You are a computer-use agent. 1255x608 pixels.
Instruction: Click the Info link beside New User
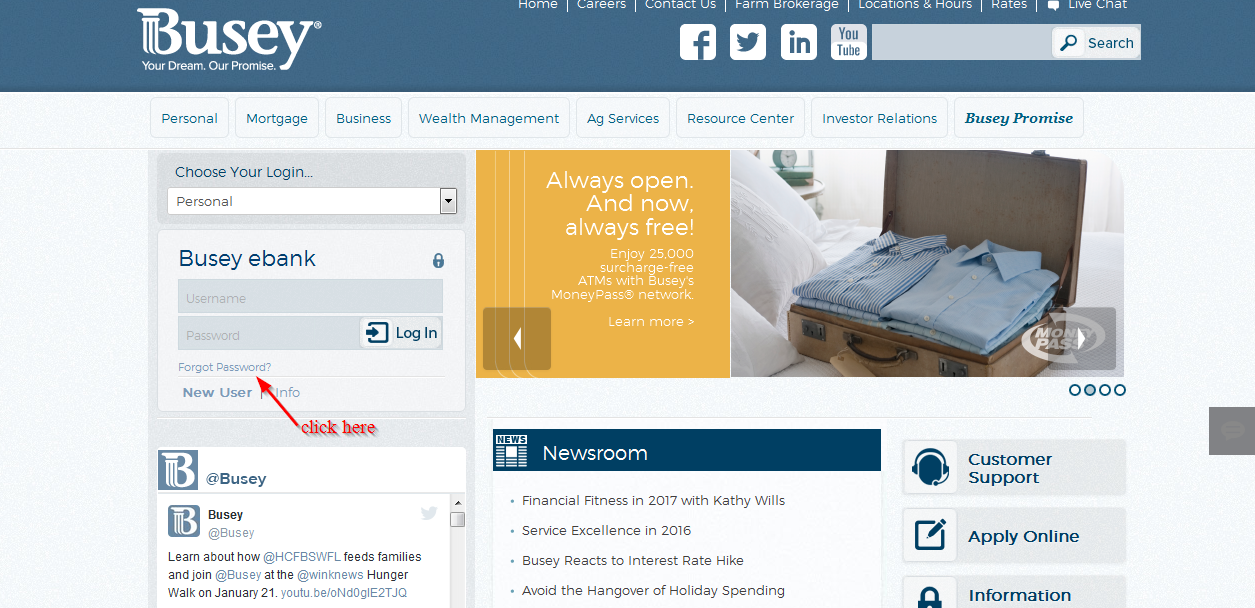(287, 393)
